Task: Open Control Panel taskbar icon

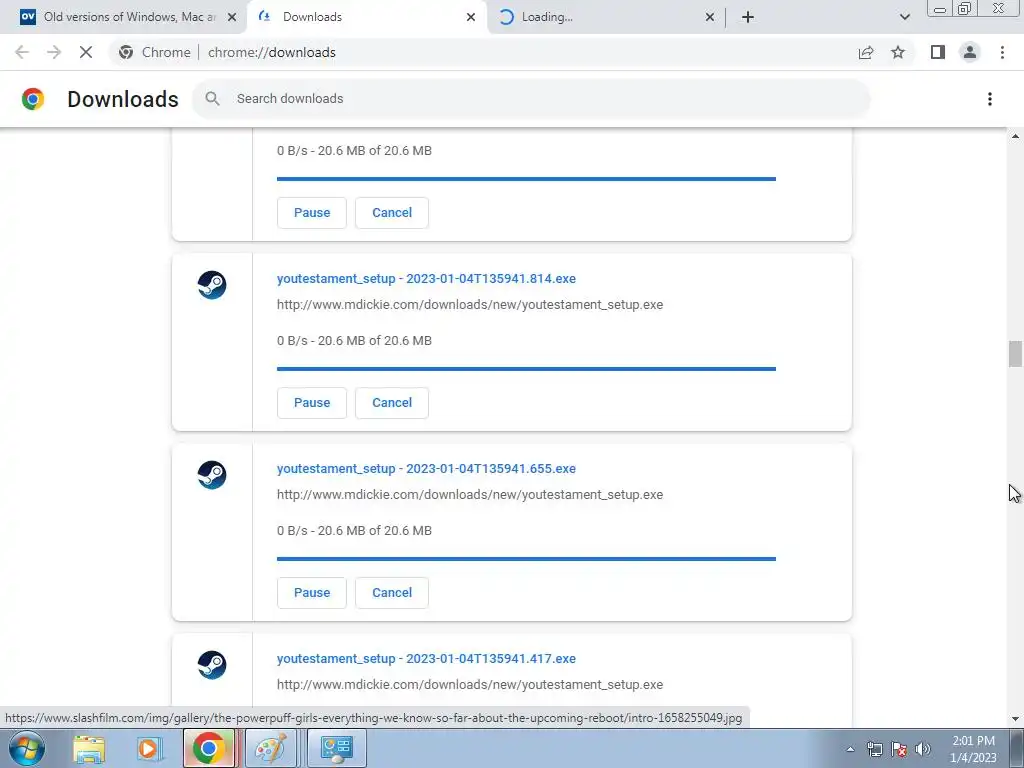Action: pyautogui.click(x=336, y=748)
